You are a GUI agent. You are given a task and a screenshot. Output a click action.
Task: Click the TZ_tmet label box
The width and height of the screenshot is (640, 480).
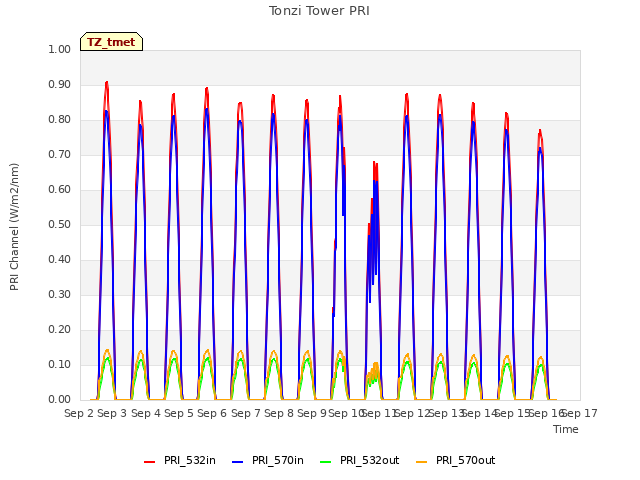111,42
